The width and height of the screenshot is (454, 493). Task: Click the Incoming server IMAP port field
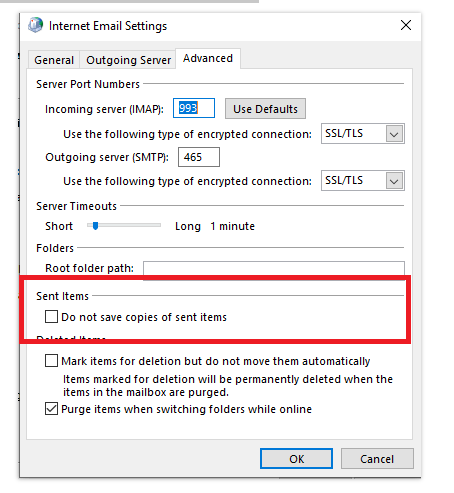pyautogui.click(x=194, y=108)
